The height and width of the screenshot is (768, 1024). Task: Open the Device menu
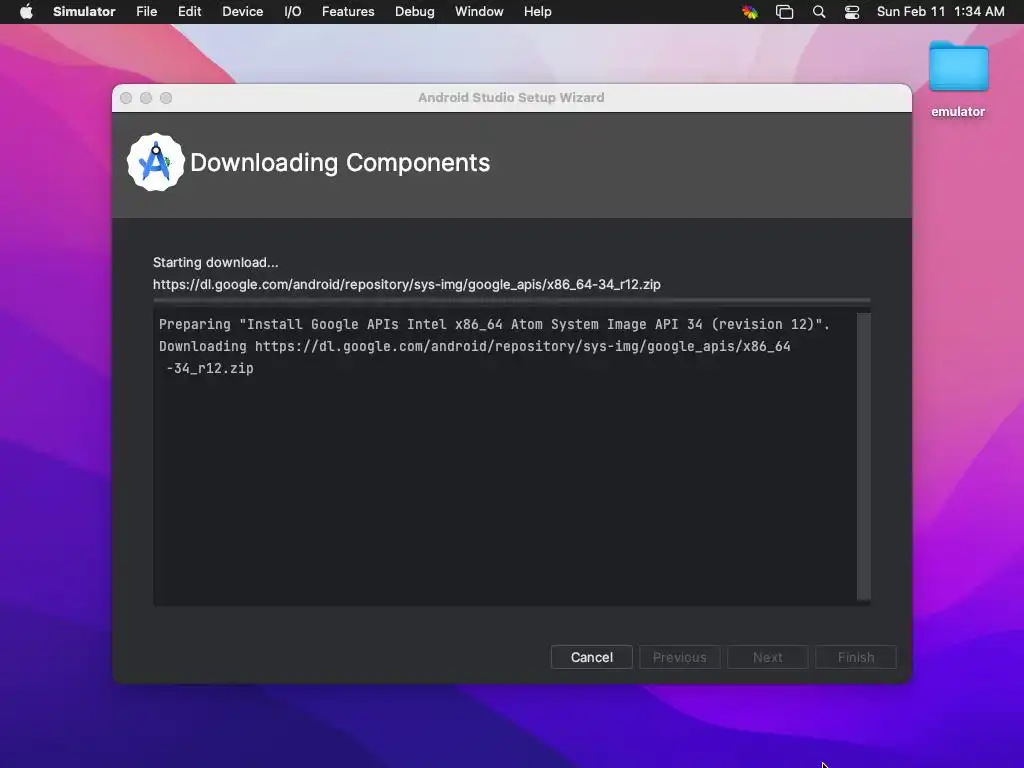click(242, 12)
